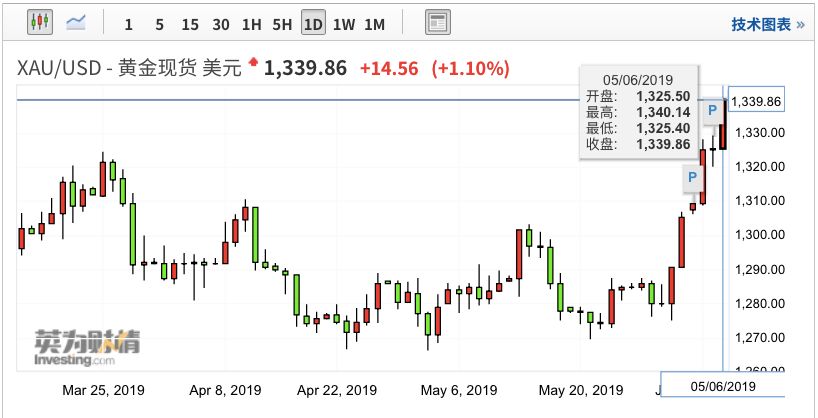Click the upper P marker on chart
Screen dimensions: 818x418
(712, 111)
